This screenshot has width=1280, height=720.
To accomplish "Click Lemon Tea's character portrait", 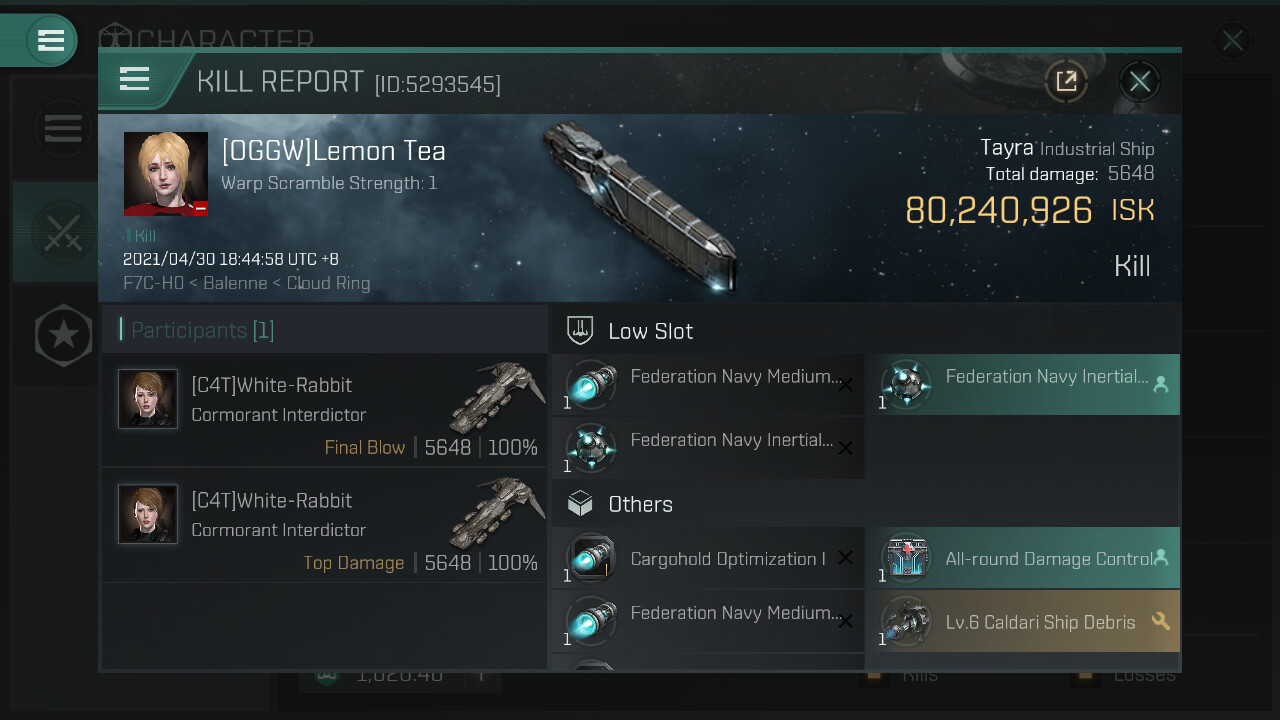I will (x=166, y=174).
